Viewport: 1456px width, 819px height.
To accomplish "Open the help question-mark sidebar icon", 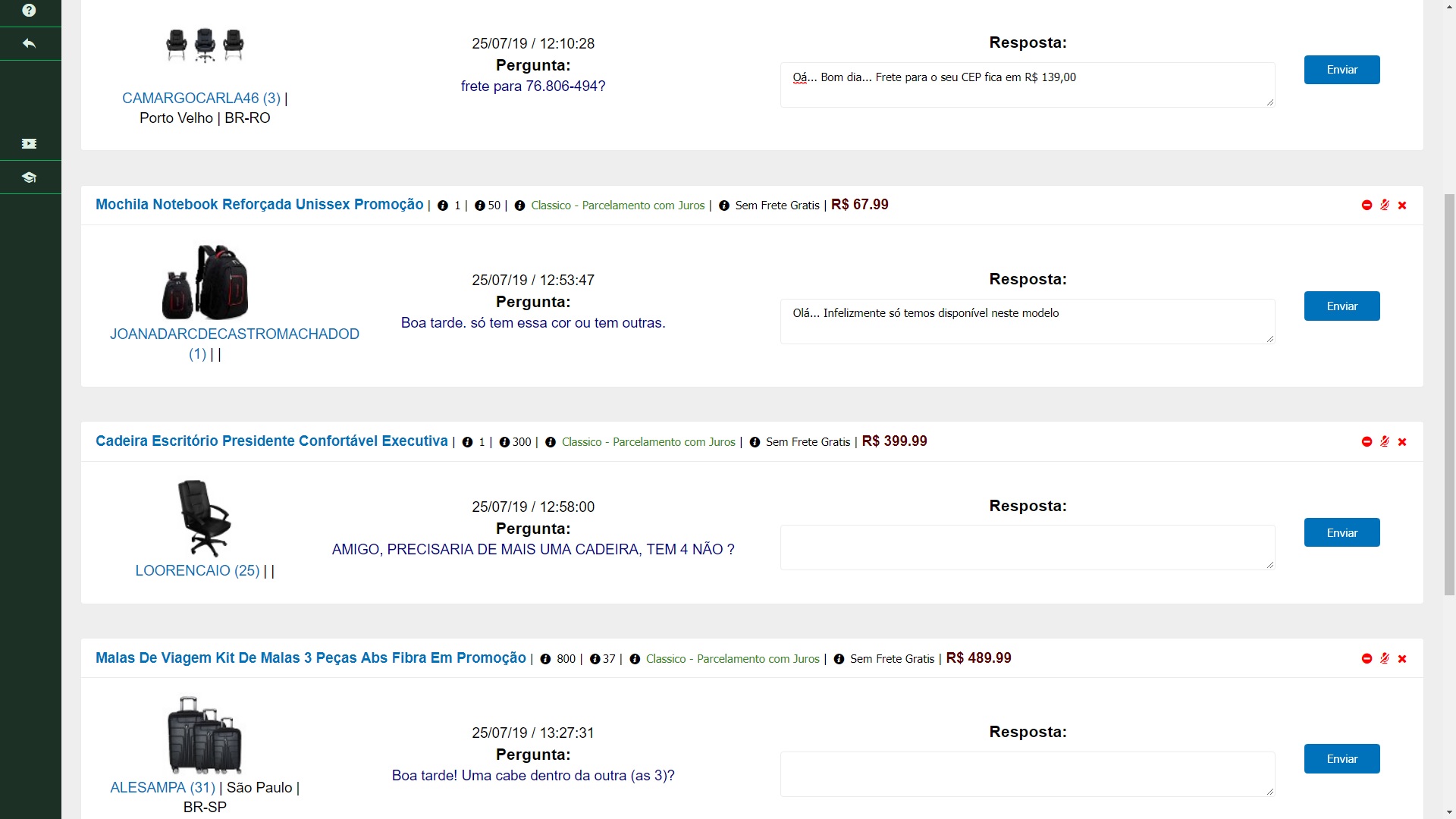I will click(29, 10).
